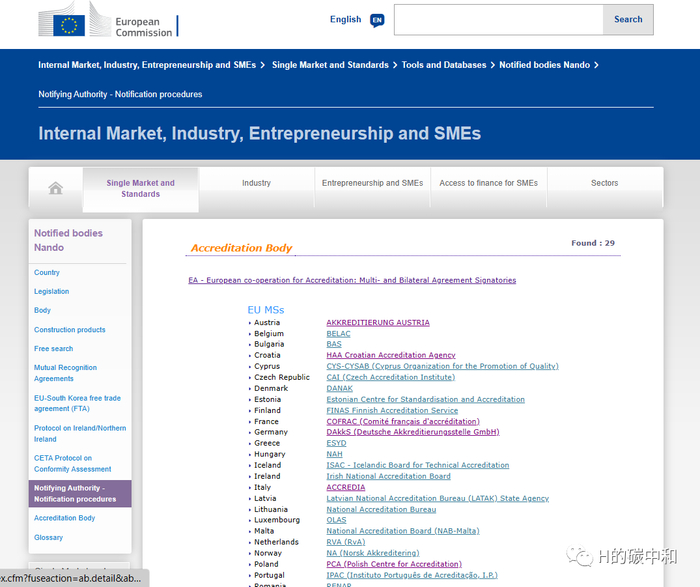Screen dimensions: 700x587
Task: Click inside the search input field
Action: tap(499, 20)
